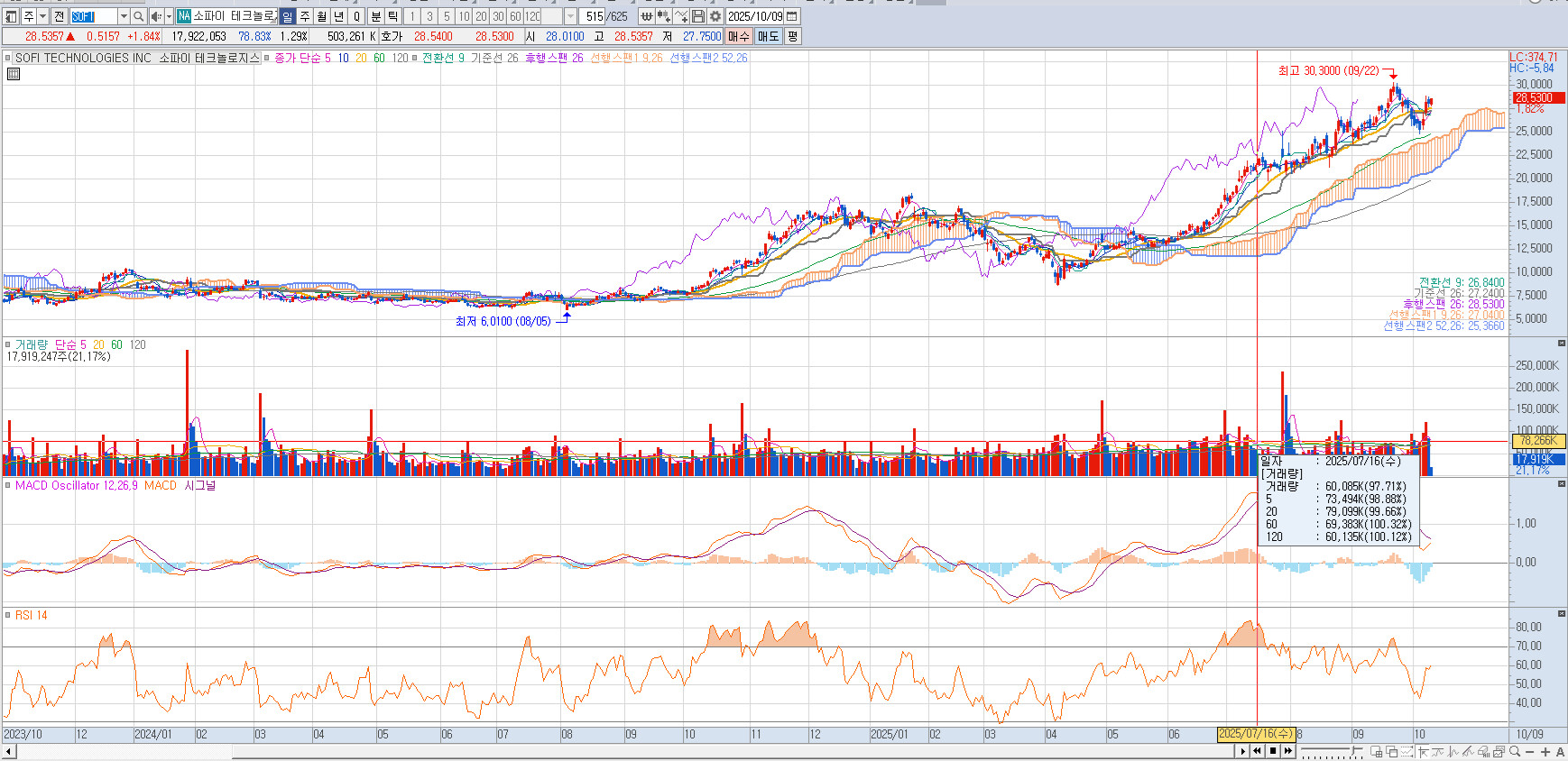This screenshot has height=761, width=1568.
Task: Select the tick (틱) chart tab
Action: tap(393, 16)
